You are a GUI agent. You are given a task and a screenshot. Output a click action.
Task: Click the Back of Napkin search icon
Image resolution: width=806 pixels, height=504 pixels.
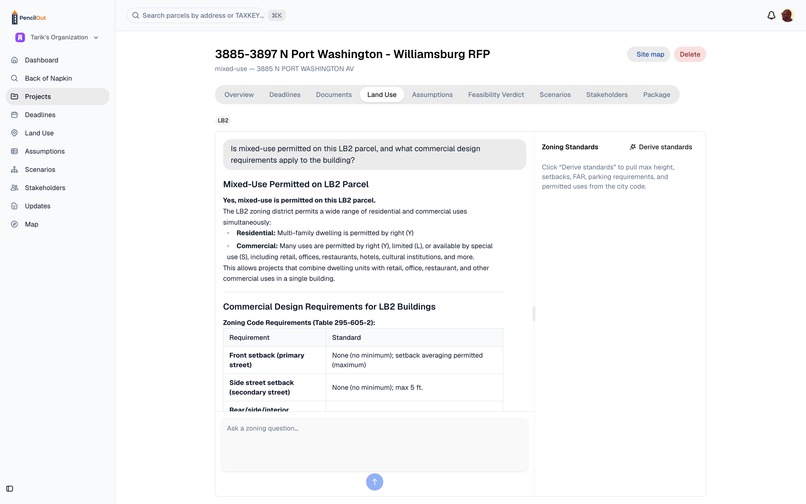pyautogui.click(x=14, y=78)
